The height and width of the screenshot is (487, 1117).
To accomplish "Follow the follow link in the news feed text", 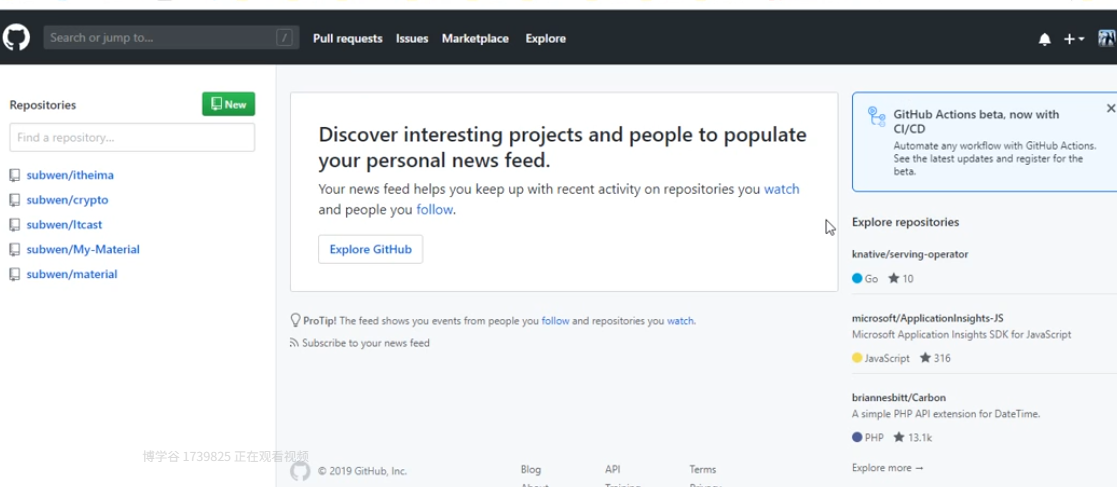I will [435, 210].
